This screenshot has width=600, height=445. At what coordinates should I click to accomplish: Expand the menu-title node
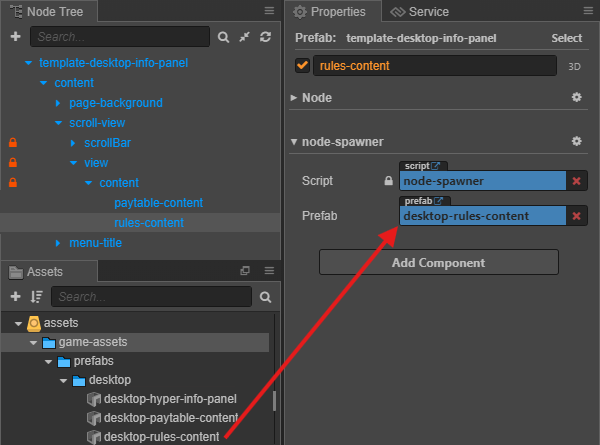58,243
